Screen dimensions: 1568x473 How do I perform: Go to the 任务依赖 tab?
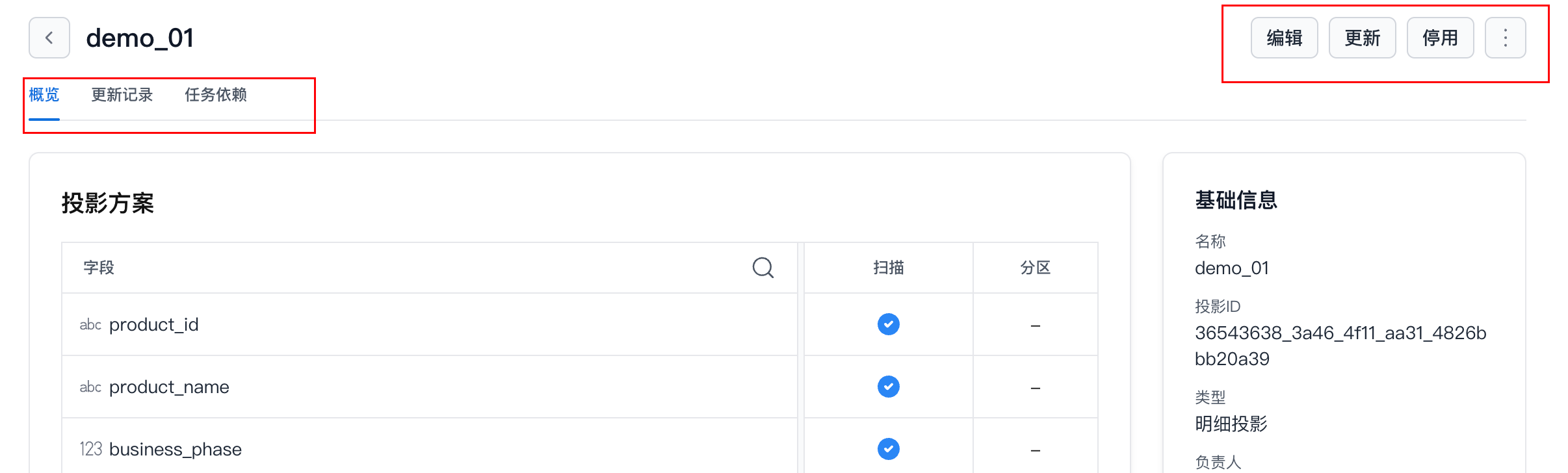(215, 95)
